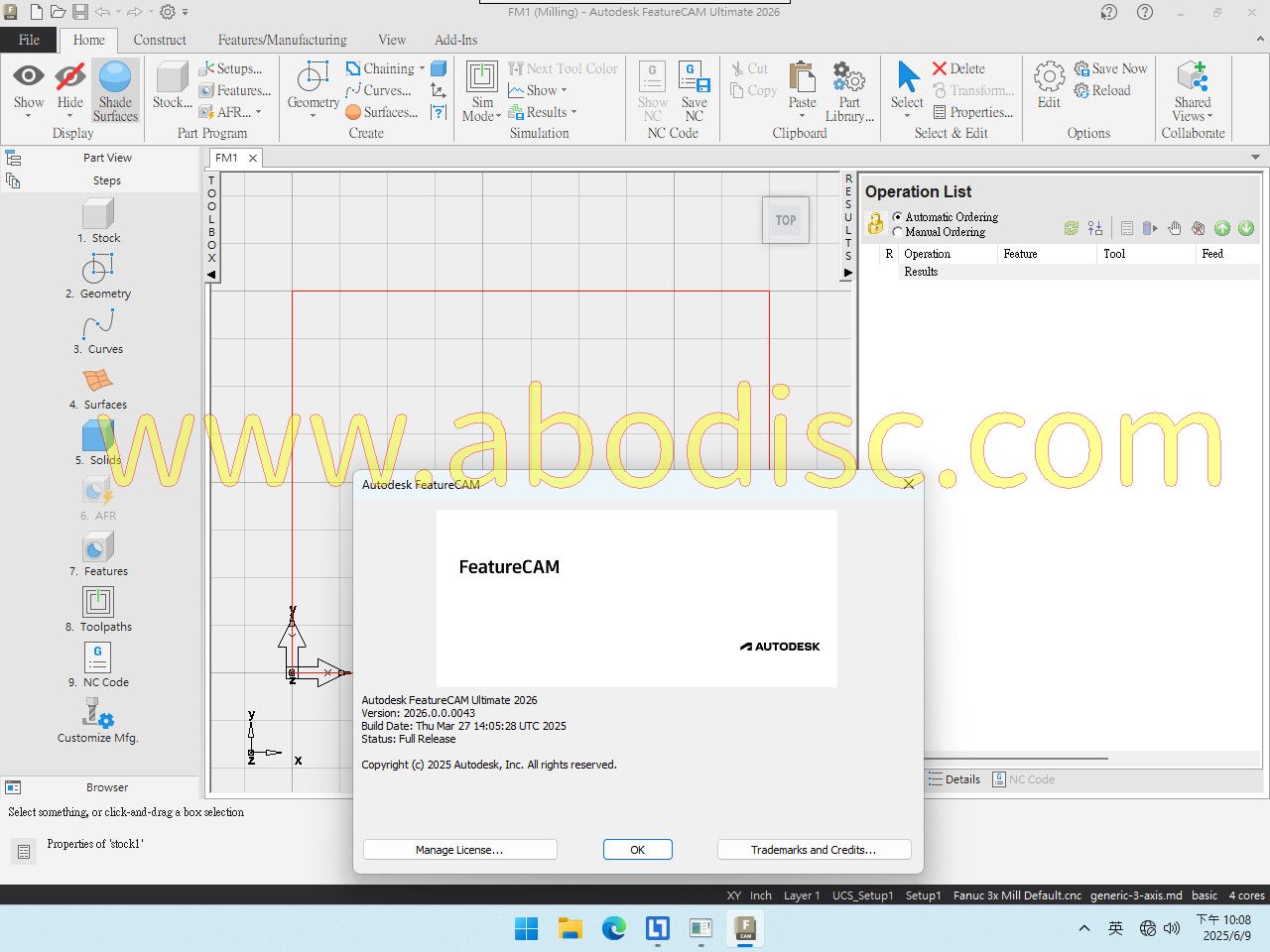Switch to Details tab below Operation List
Viewport: 1270px width, 952px height.
954,779
